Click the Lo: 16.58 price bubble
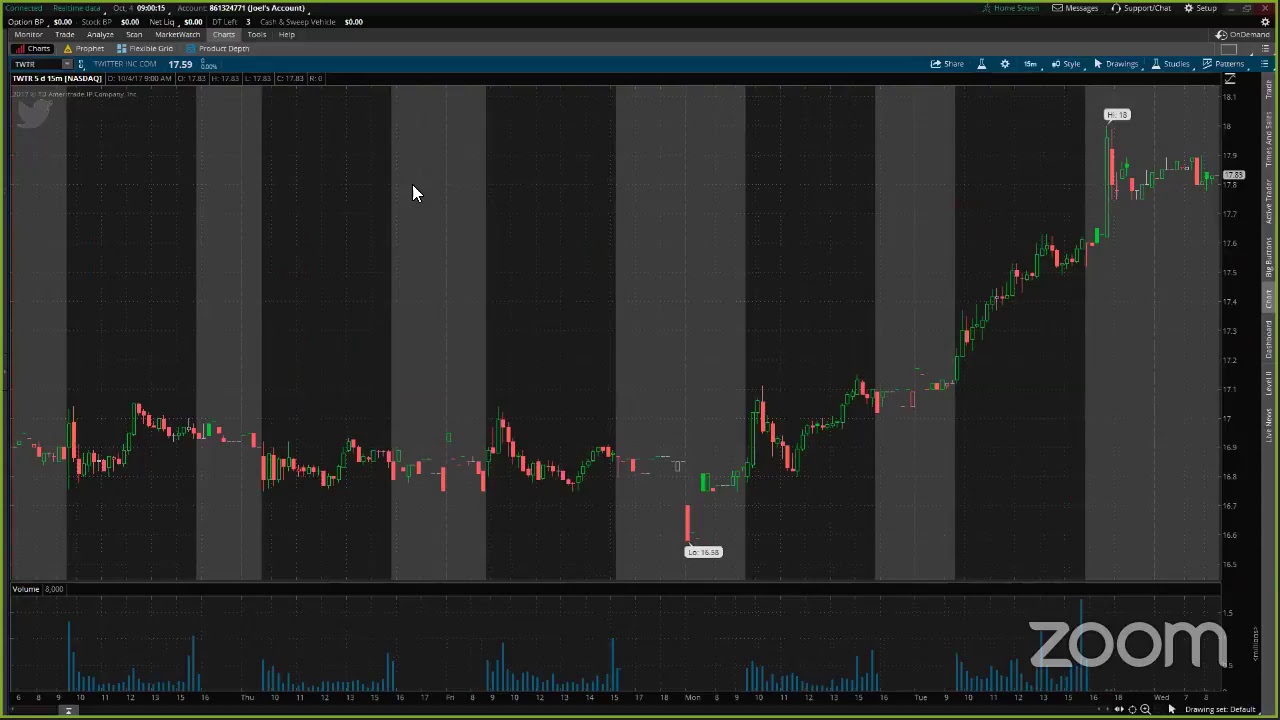The width and height of the screenshot is (1280, 720). [703, 552]
